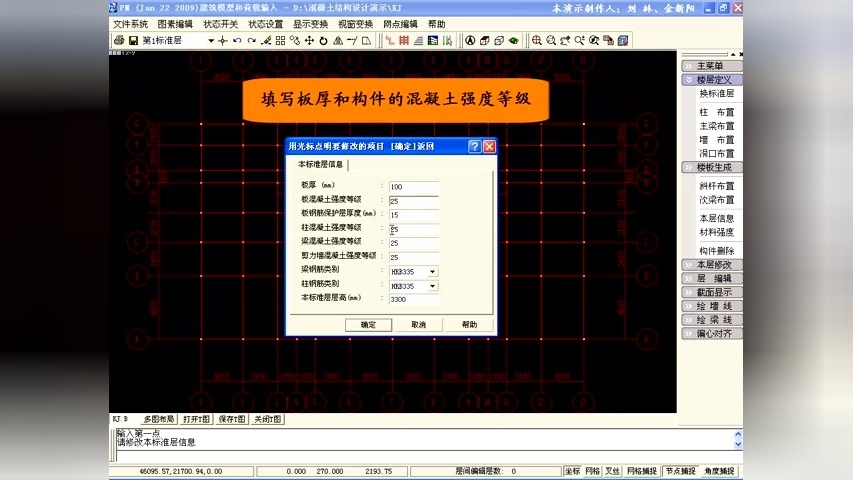Click the 本标准层层高 input field
The width and height of the screenshot is (853, 480).
point(414,299)
